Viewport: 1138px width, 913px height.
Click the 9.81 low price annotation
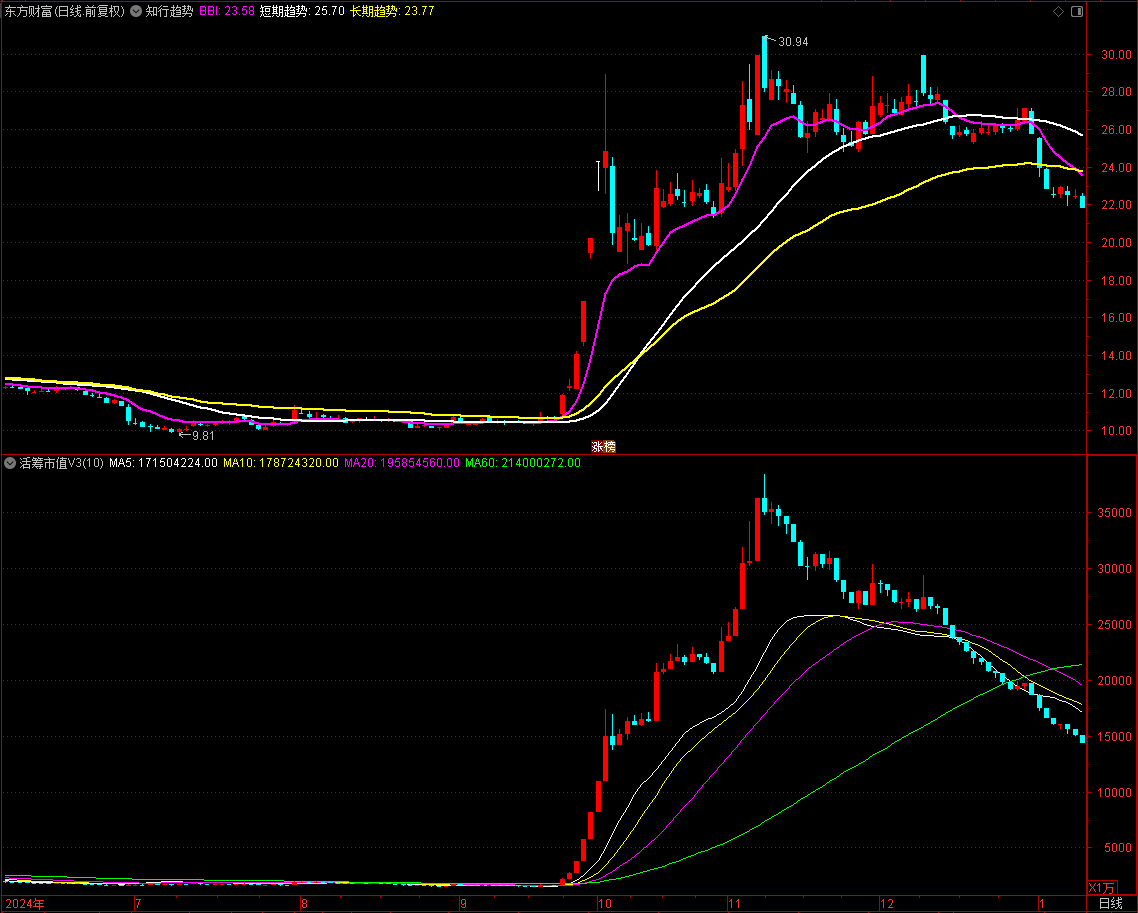(202, 436)
